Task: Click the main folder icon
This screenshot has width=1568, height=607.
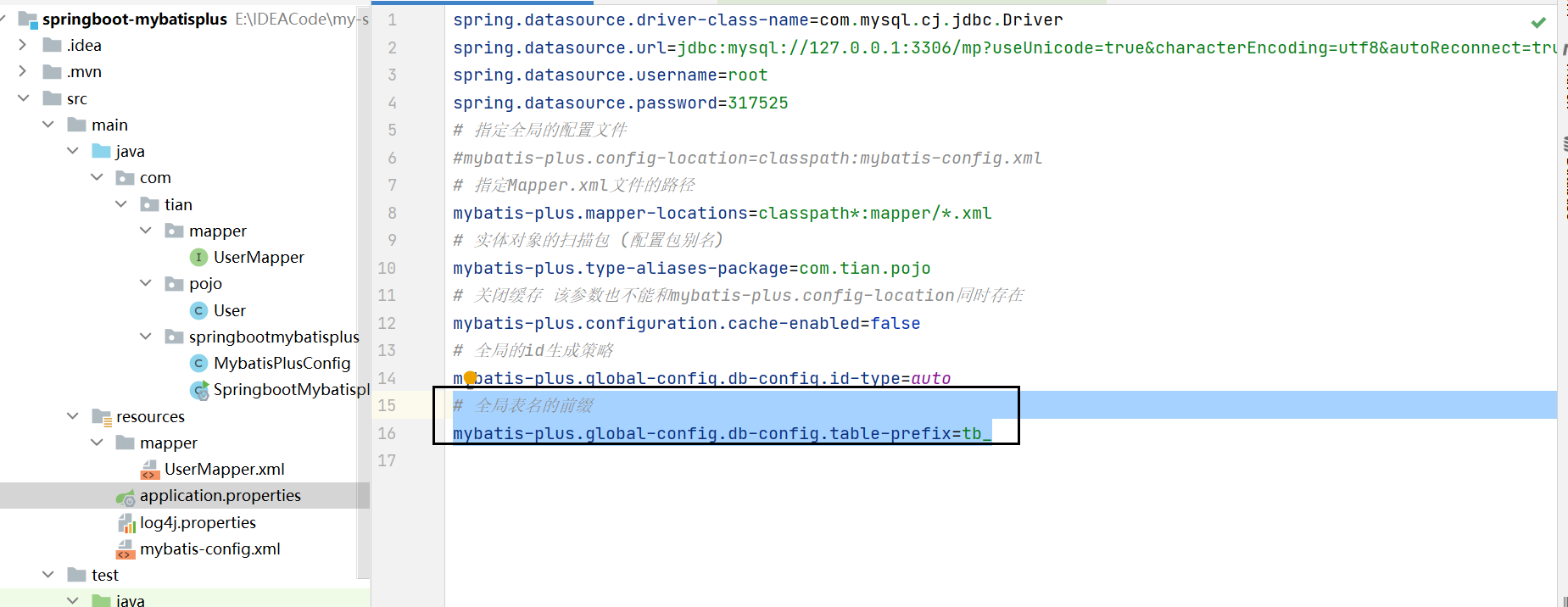Action: tap(77, 125)
